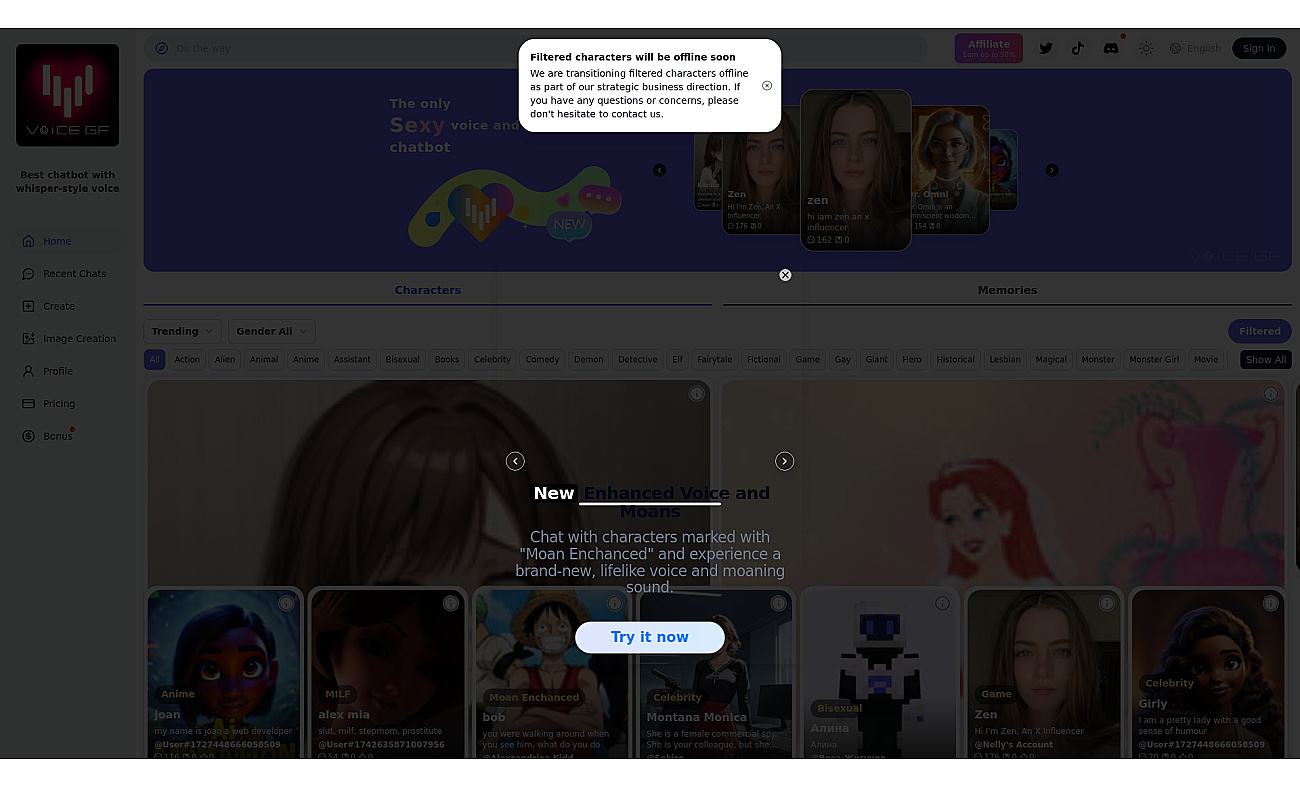Switch to the Memories tab

pyautogui.click(x=1007, y=290)
